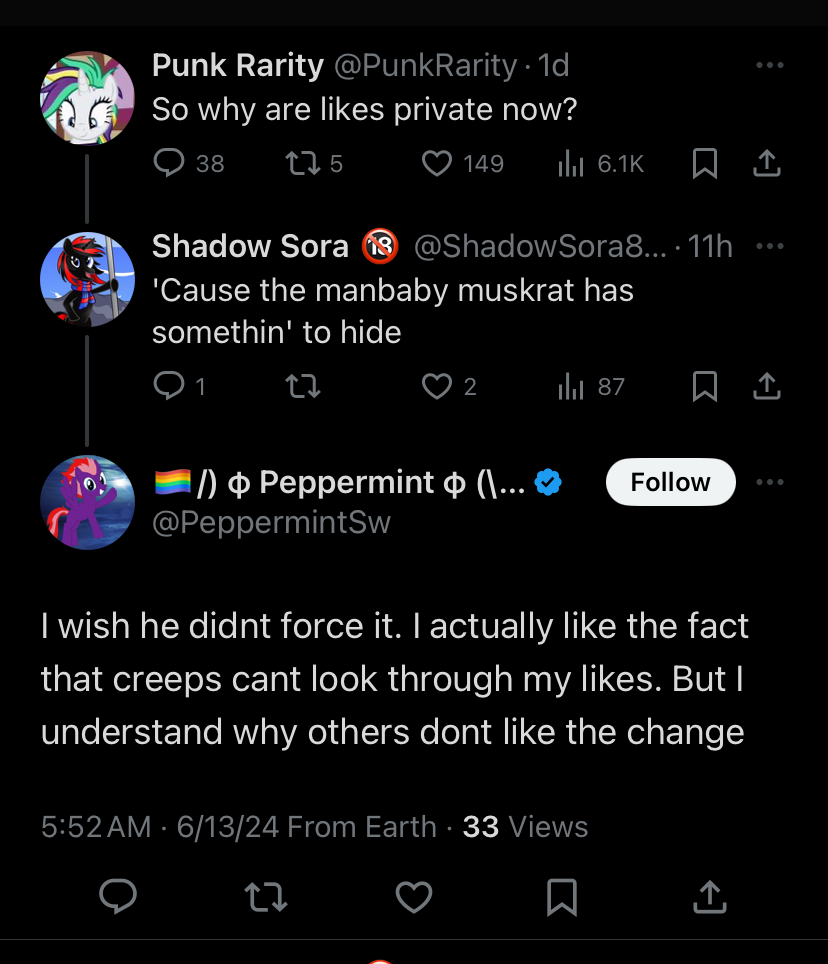Screen dimensions: 828x964
Task: Like Peppermint's main tweet
Action: click(x=413, y=896)
